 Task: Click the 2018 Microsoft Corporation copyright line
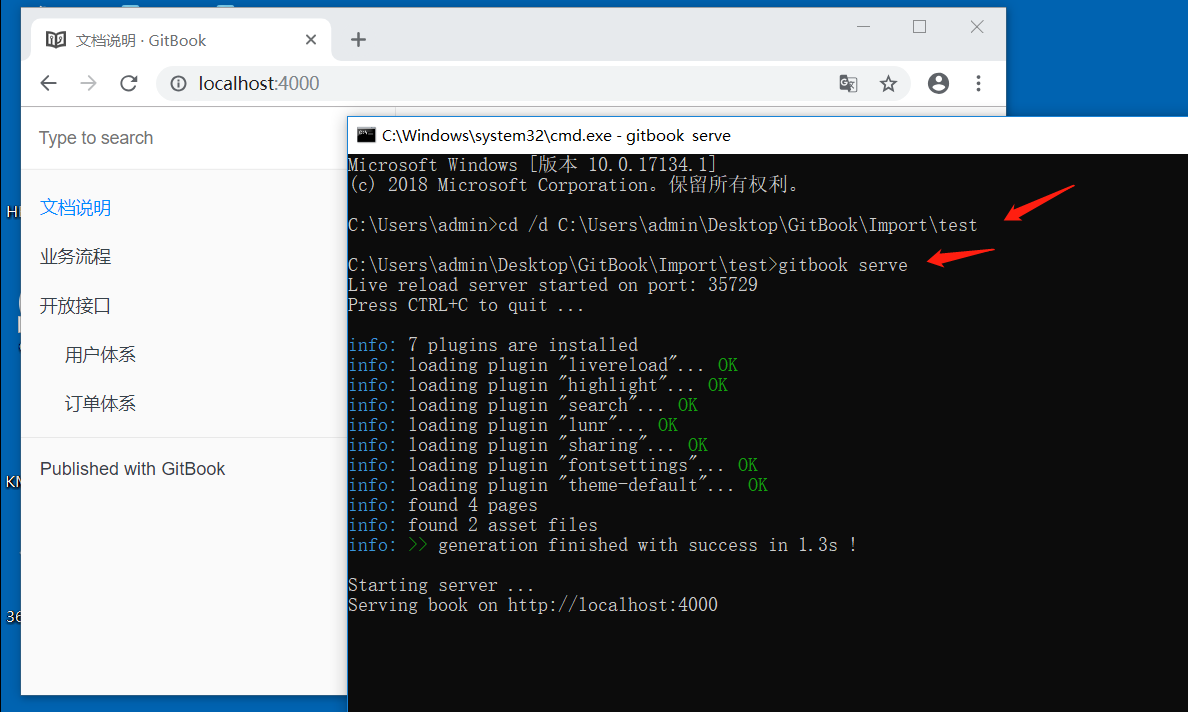[x=574, y=185]
